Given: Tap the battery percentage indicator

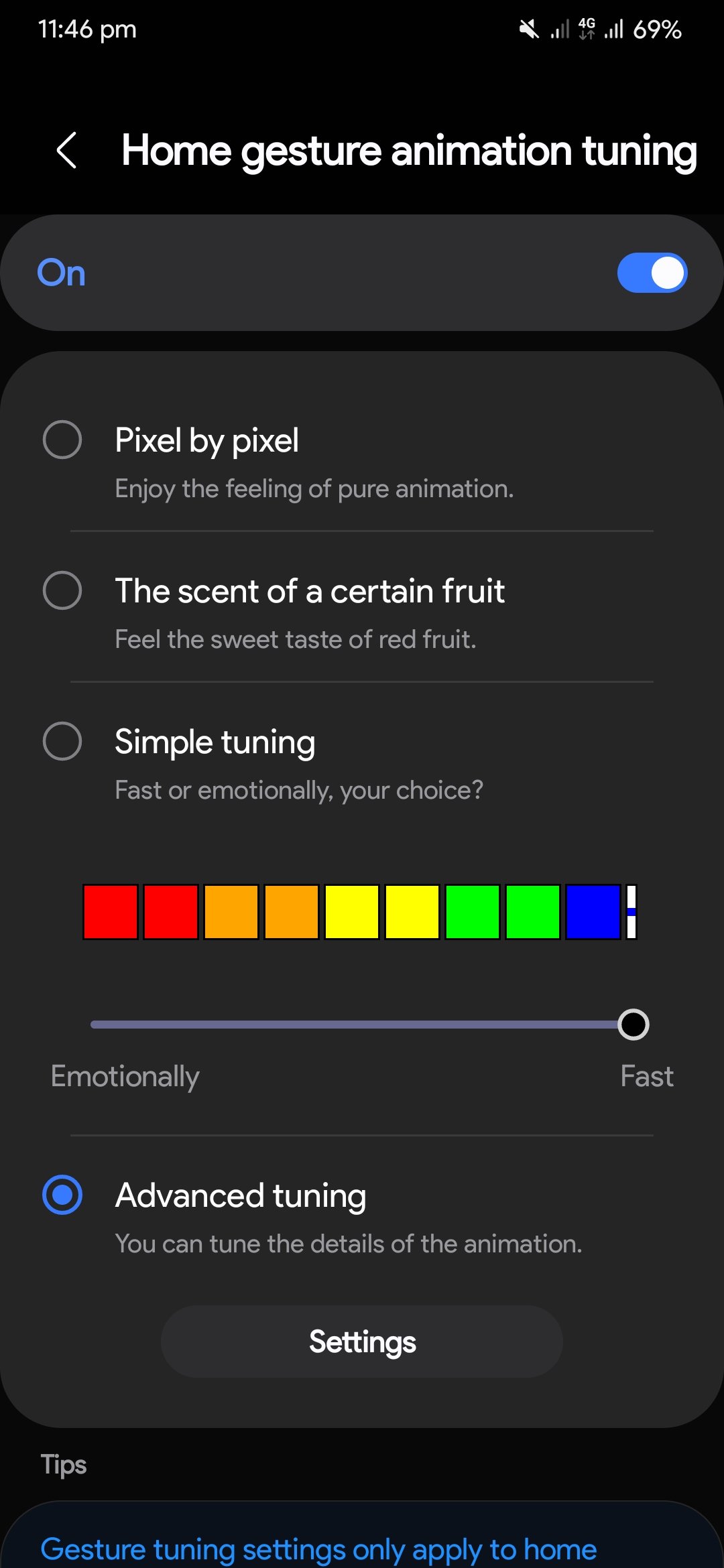Looking at the screenshot, I should [x=657, y=29].
